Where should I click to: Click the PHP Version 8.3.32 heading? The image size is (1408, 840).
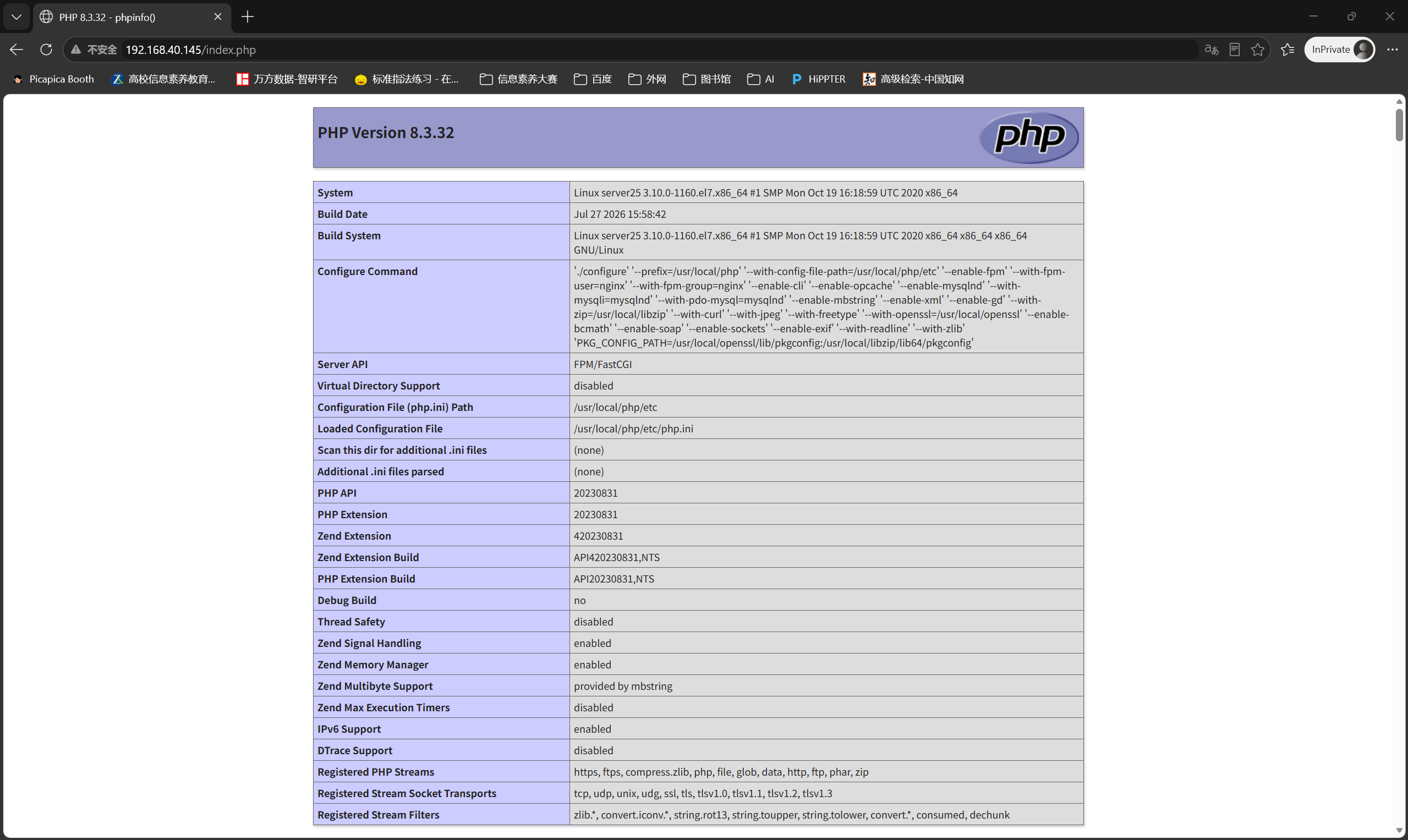click(386, 133)
